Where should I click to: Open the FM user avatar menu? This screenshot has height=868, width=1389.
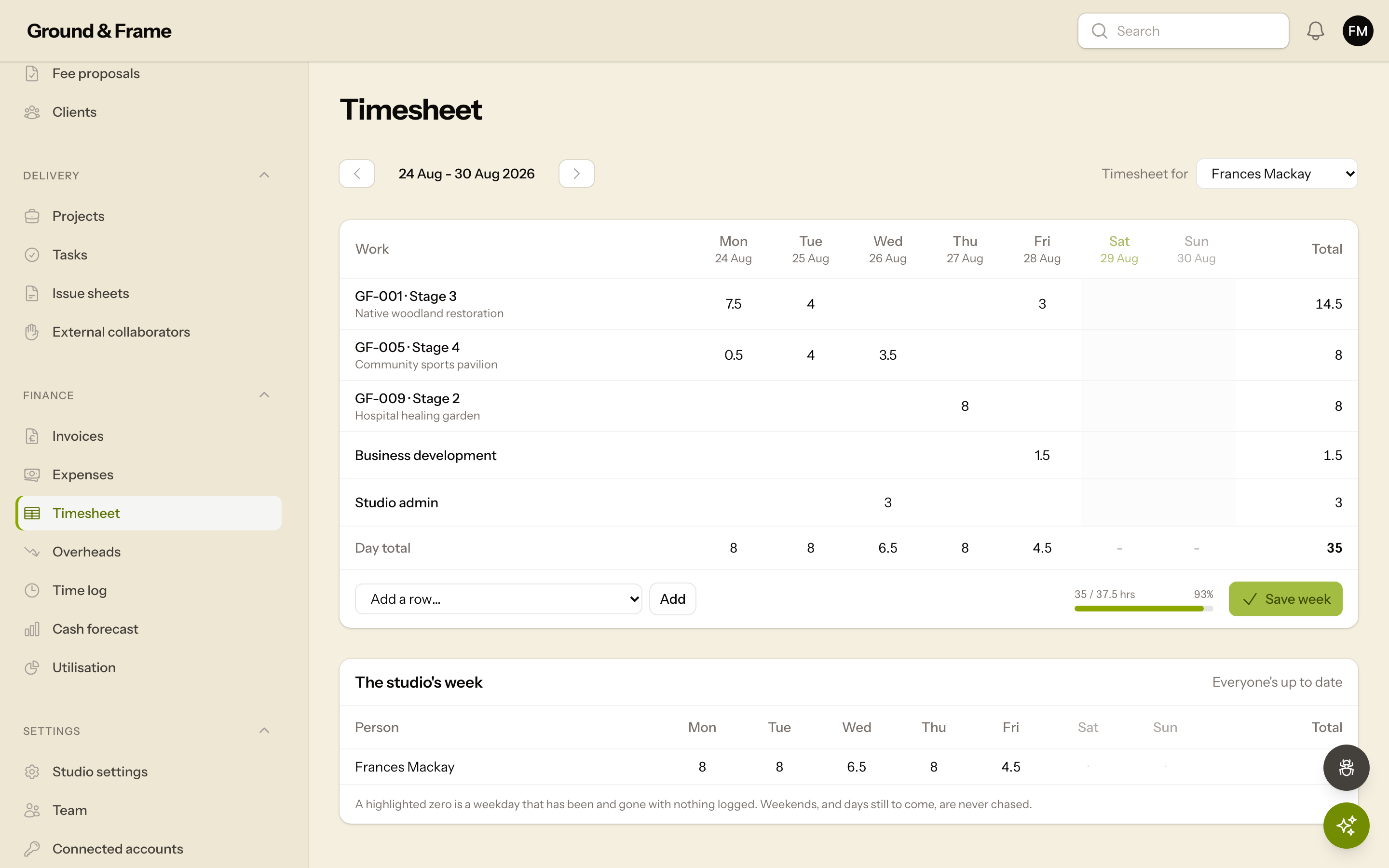point(1358,31)
